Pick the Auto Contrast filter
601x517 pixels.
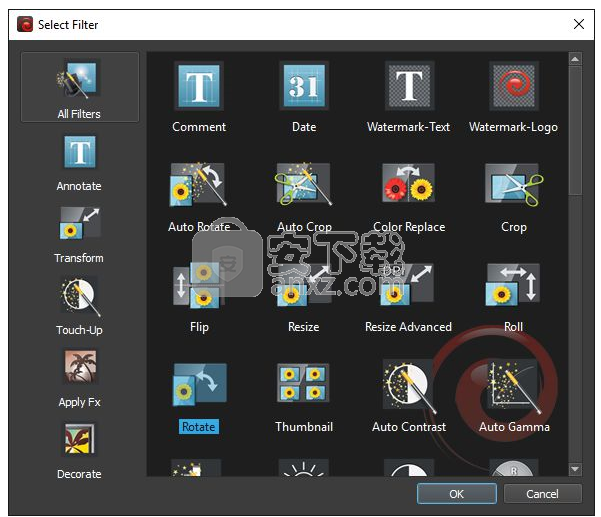click(x=408, y=387)
